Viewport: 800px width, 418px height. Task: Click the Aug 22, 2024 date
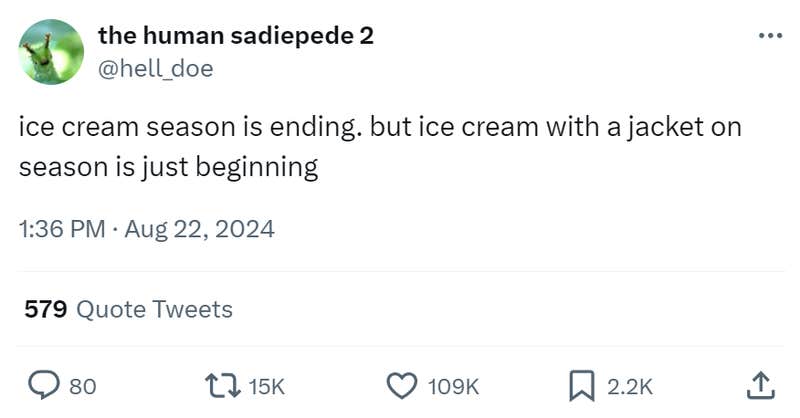tap(199, 229)
